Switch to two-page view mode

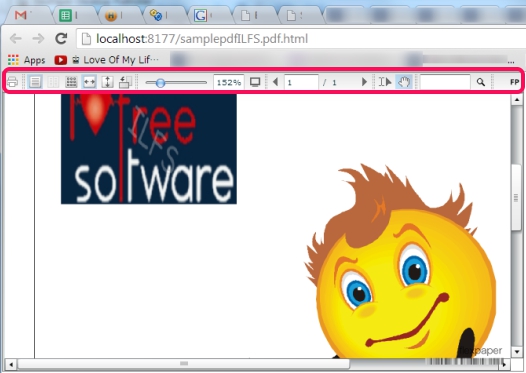click(53, 82)
